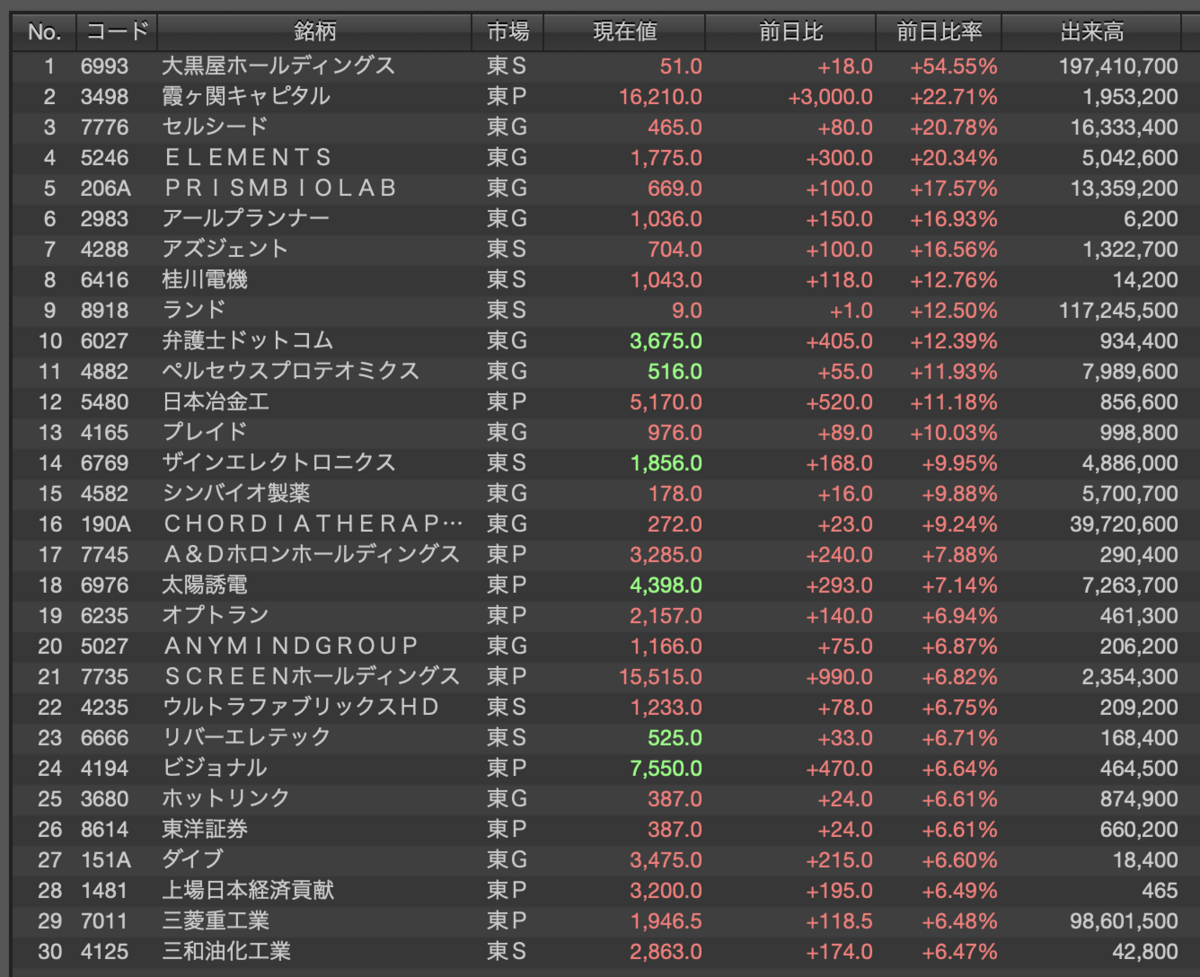This screenshot has height=977, width=1200.
Task: Click current price 16,210.0
Action: point(660,97)
